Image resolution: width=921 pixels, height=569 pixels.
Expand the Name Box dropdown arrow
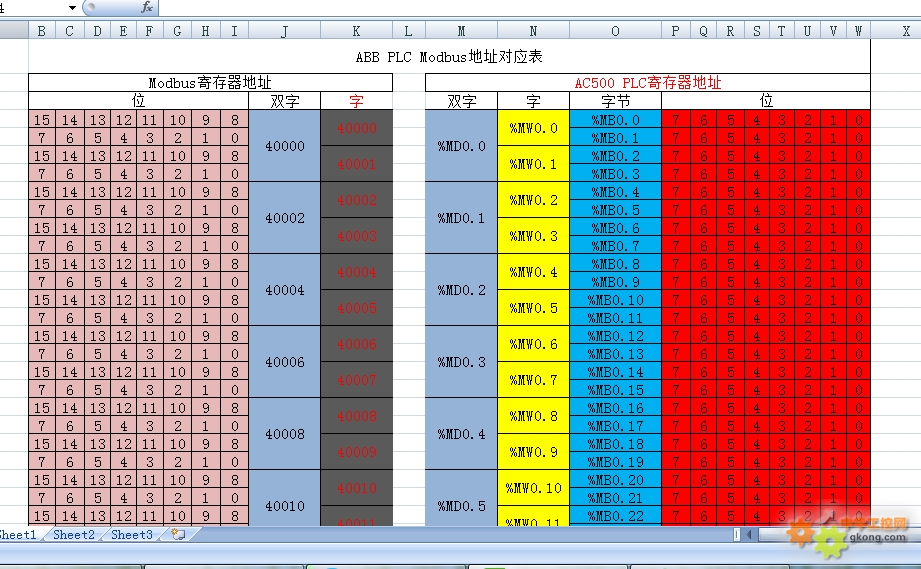click(x=72, y=8)
